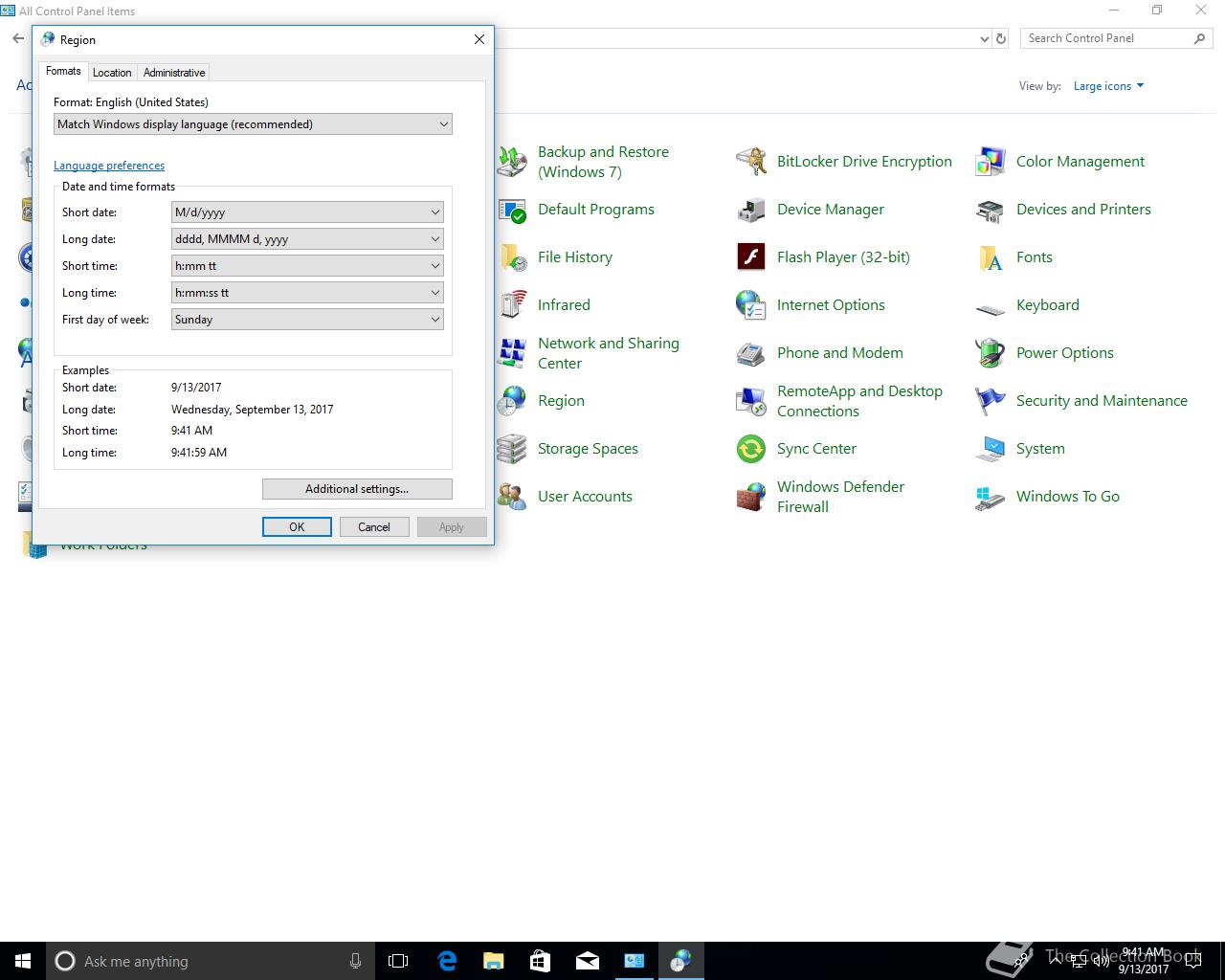Switch to the Location tab
The height and width of the screenshot is (980, 1225).
(x=112, y=73)
